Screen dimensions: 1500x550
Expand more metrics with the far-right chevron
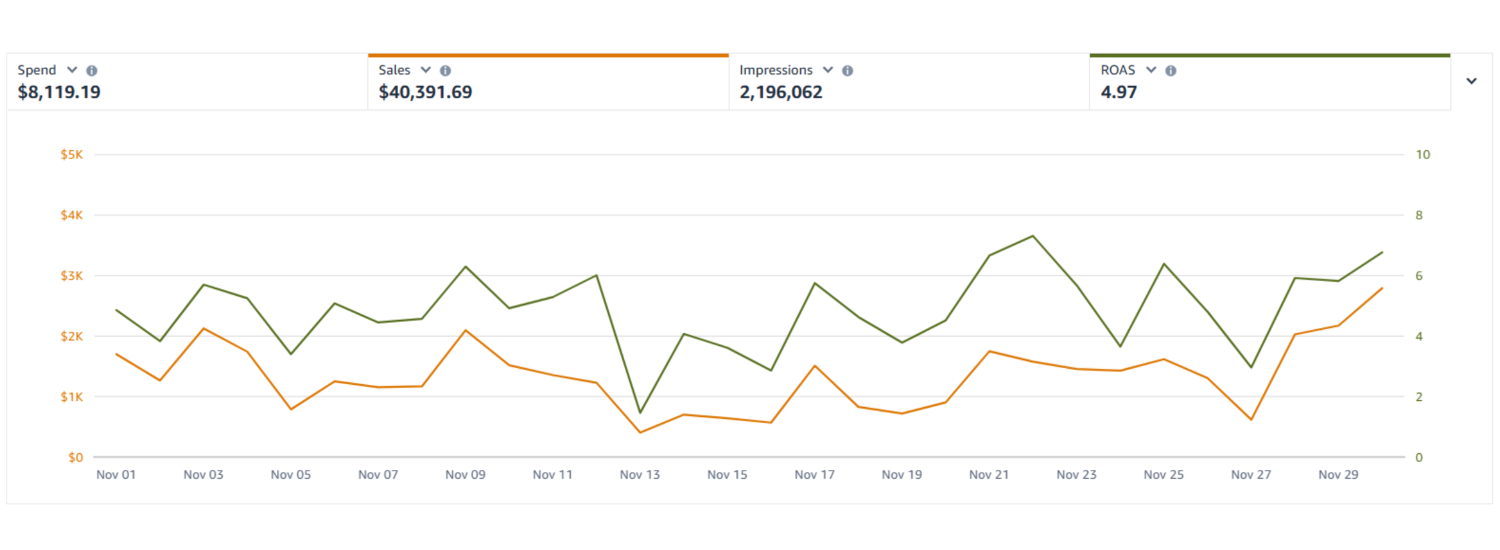tap(1471, 82)
